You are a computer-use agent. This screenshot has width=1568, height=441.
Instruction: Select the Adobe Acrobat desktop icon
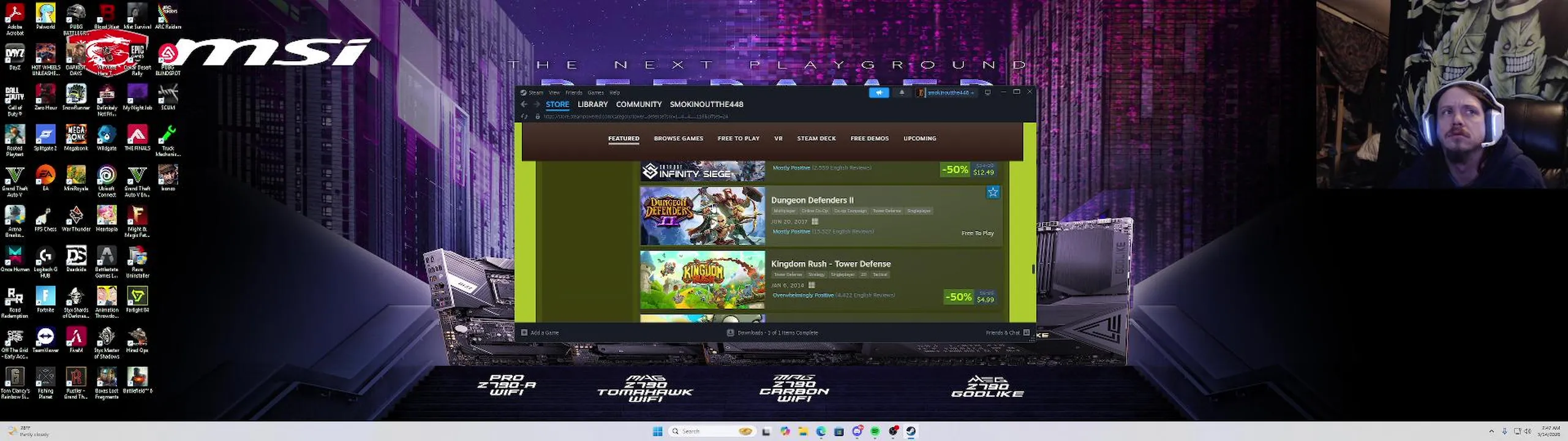click(x=15, y=19)
